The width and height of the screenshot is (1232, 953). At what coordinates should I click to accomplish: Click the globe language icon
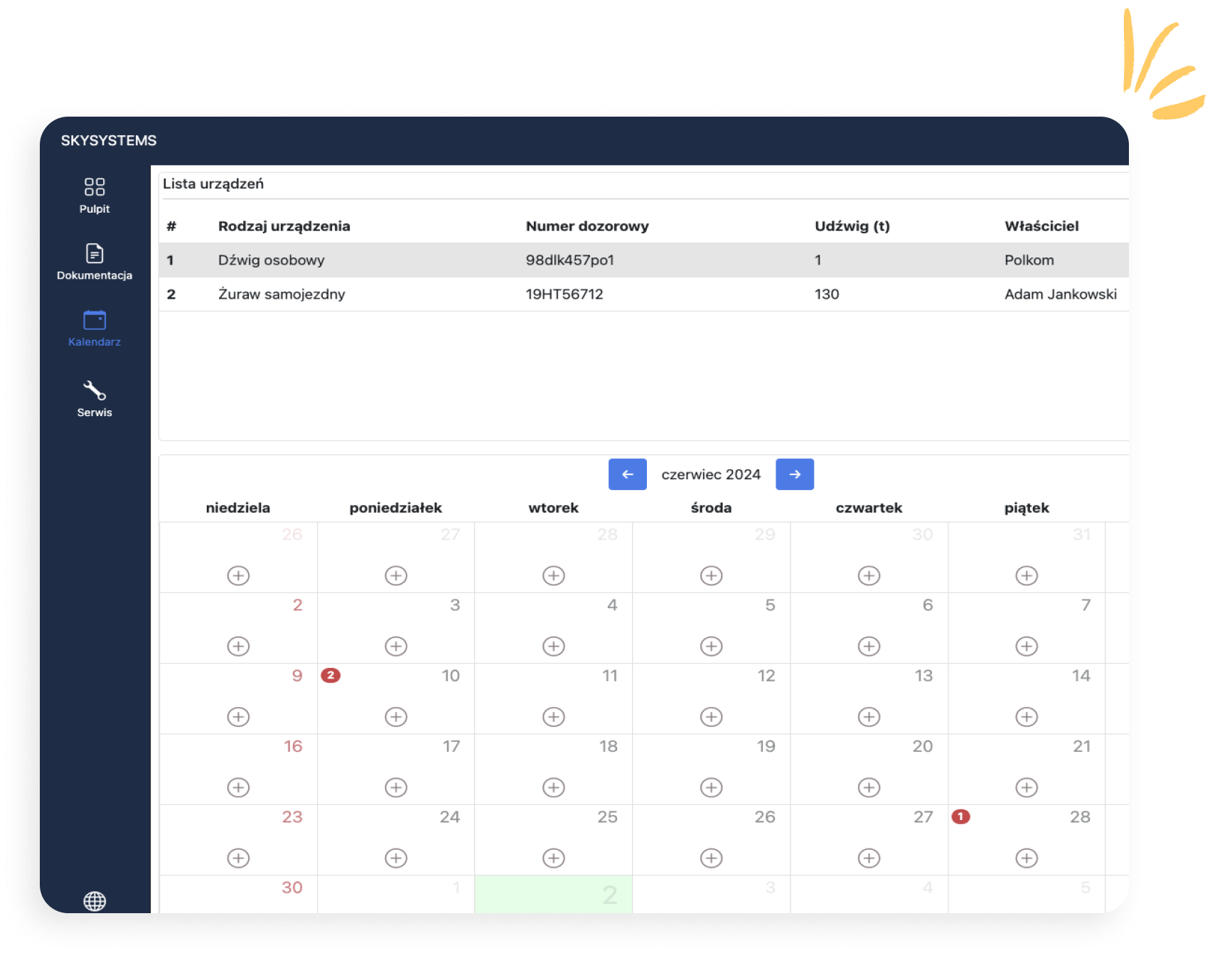[95, 901]
